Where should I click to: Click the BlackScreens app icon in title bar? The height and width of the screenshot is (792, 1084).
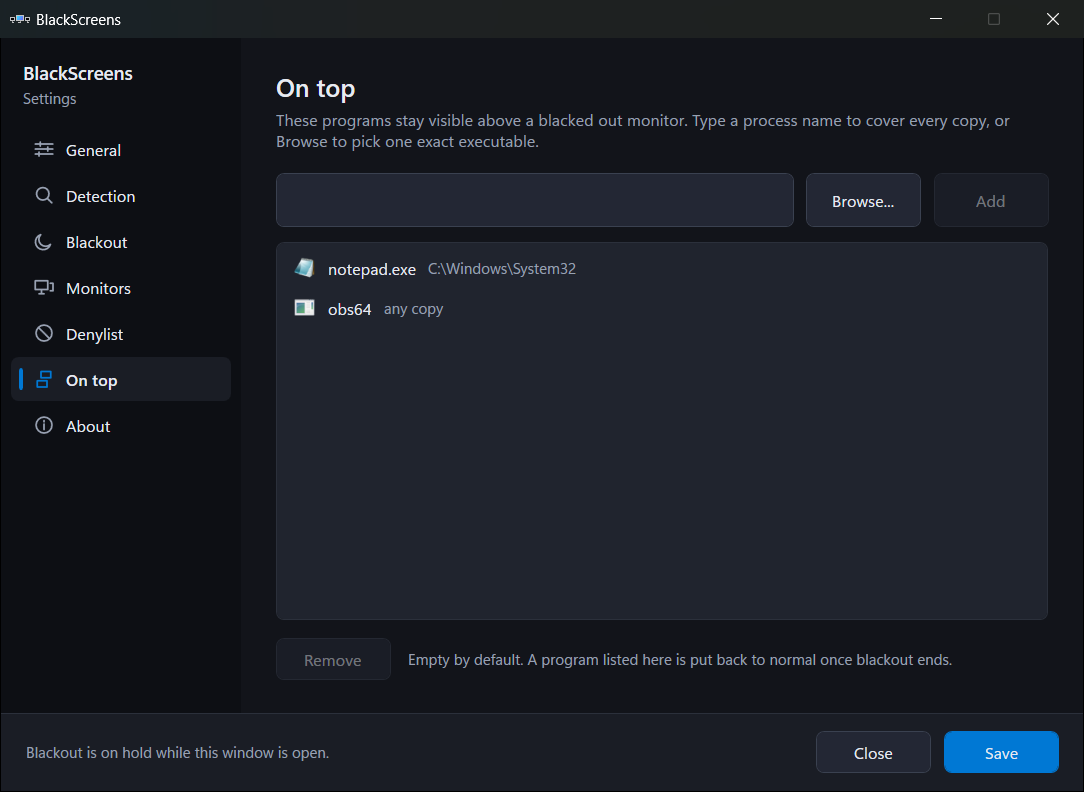pyautogui.click(x=19, y=19)
